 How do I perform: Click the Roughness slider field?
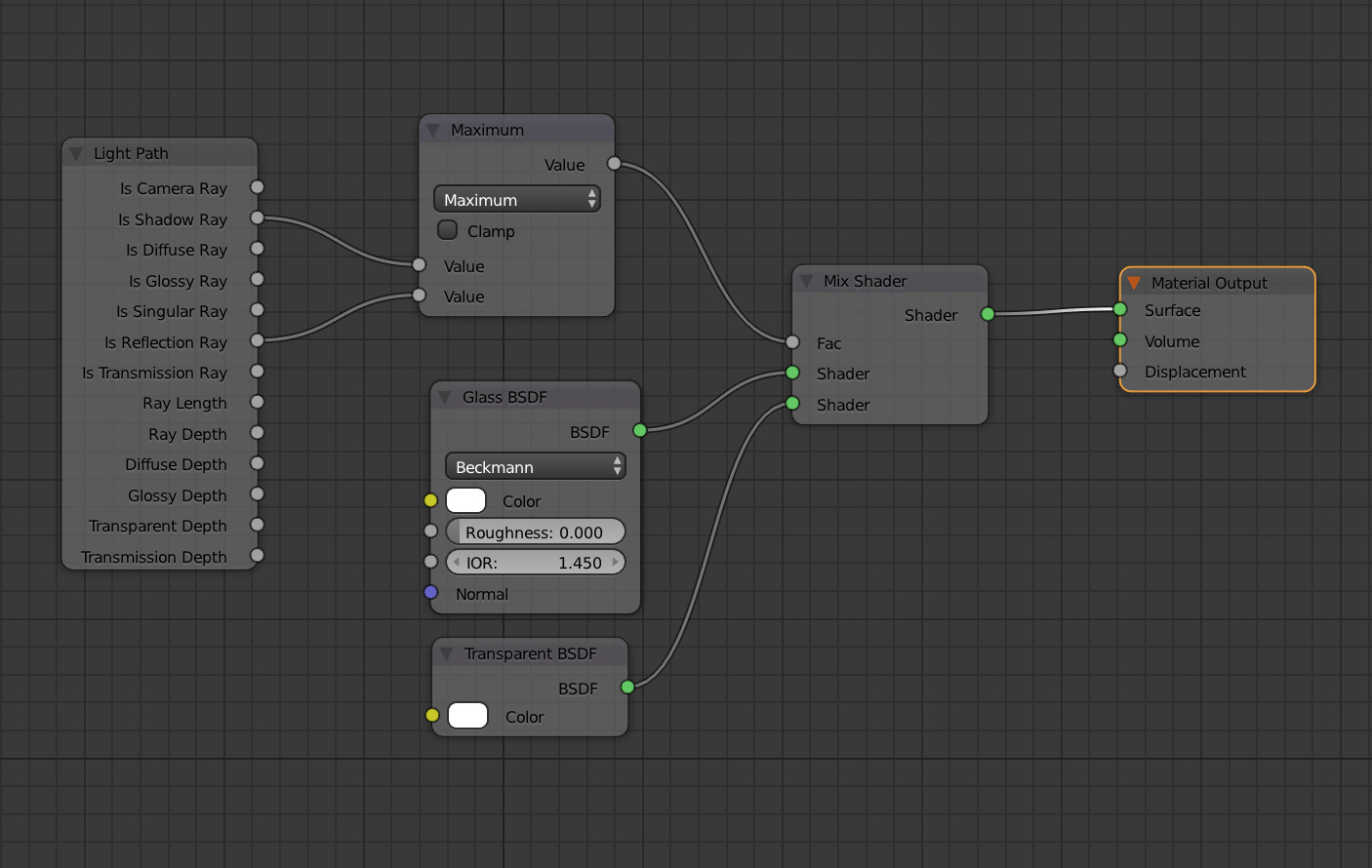(x=535, y=532)
